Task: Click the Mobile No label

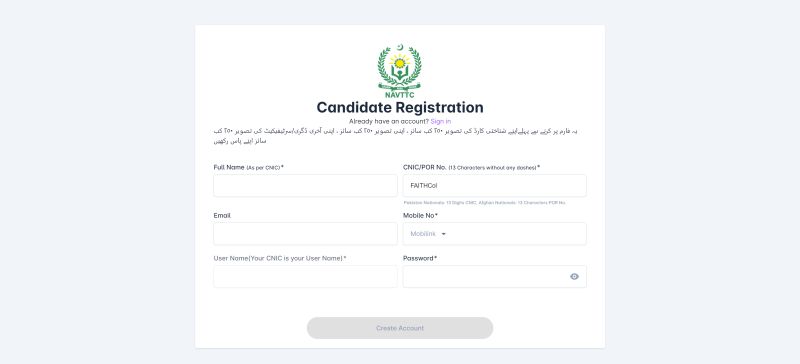Action: tap(420, 215)
